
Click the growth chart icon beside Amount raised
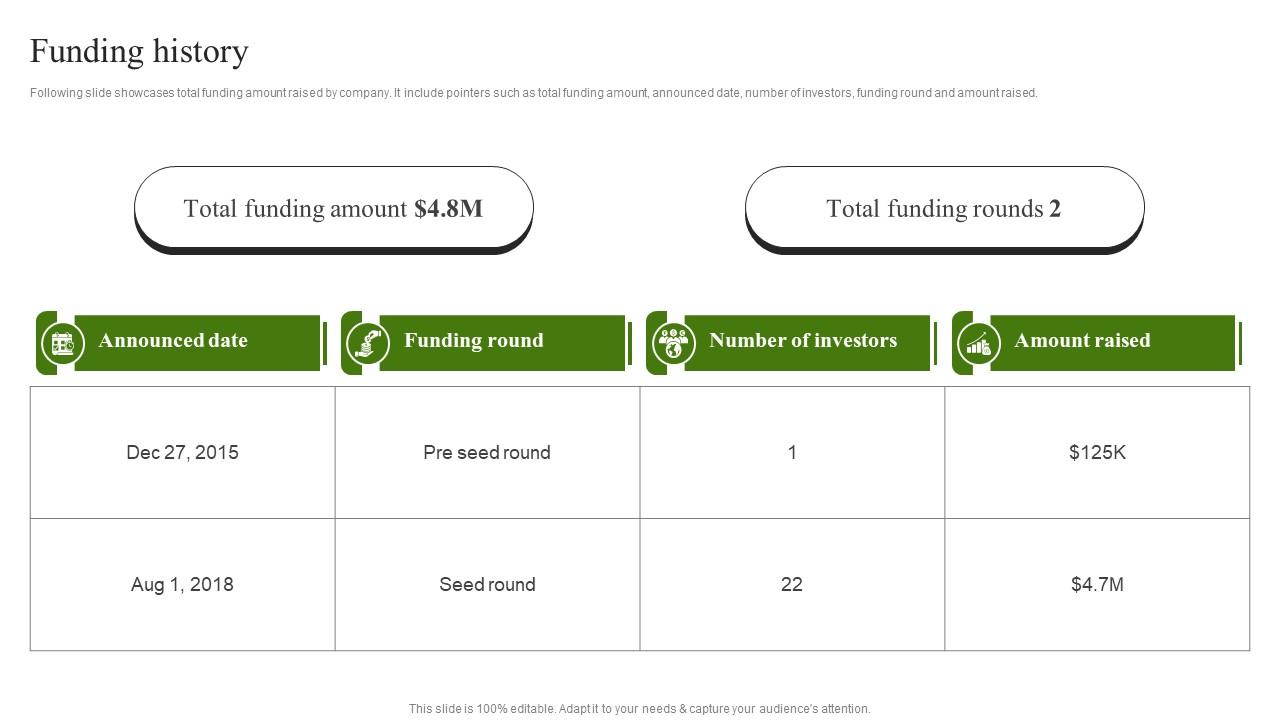click(x=979, y=343)
